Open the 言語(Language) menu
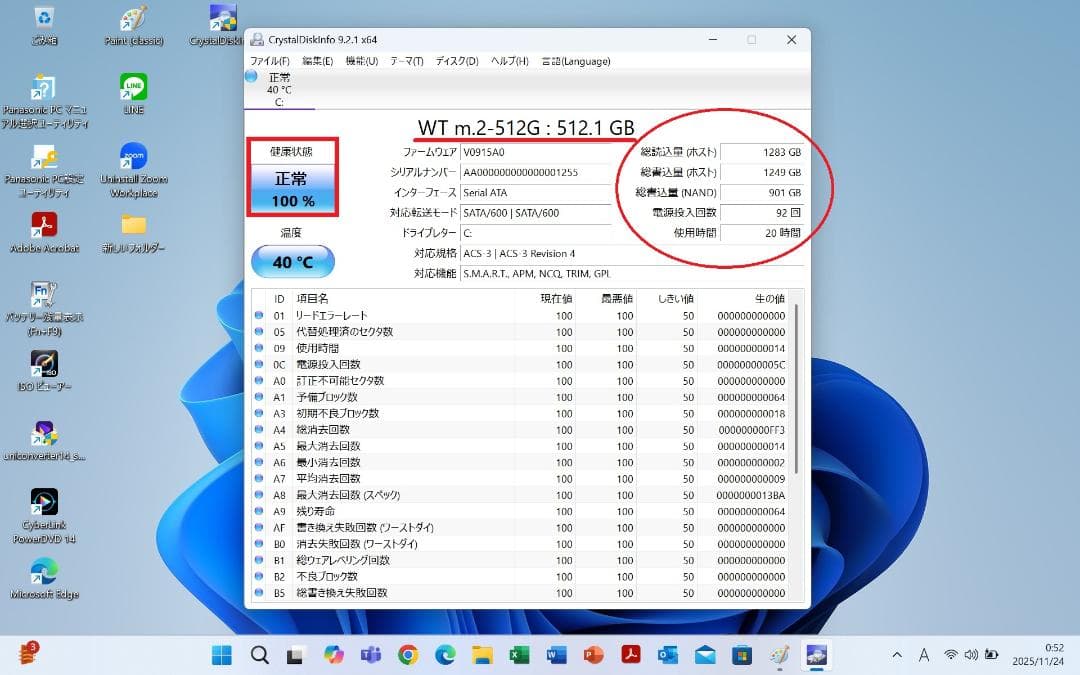 tap(575, 61)
